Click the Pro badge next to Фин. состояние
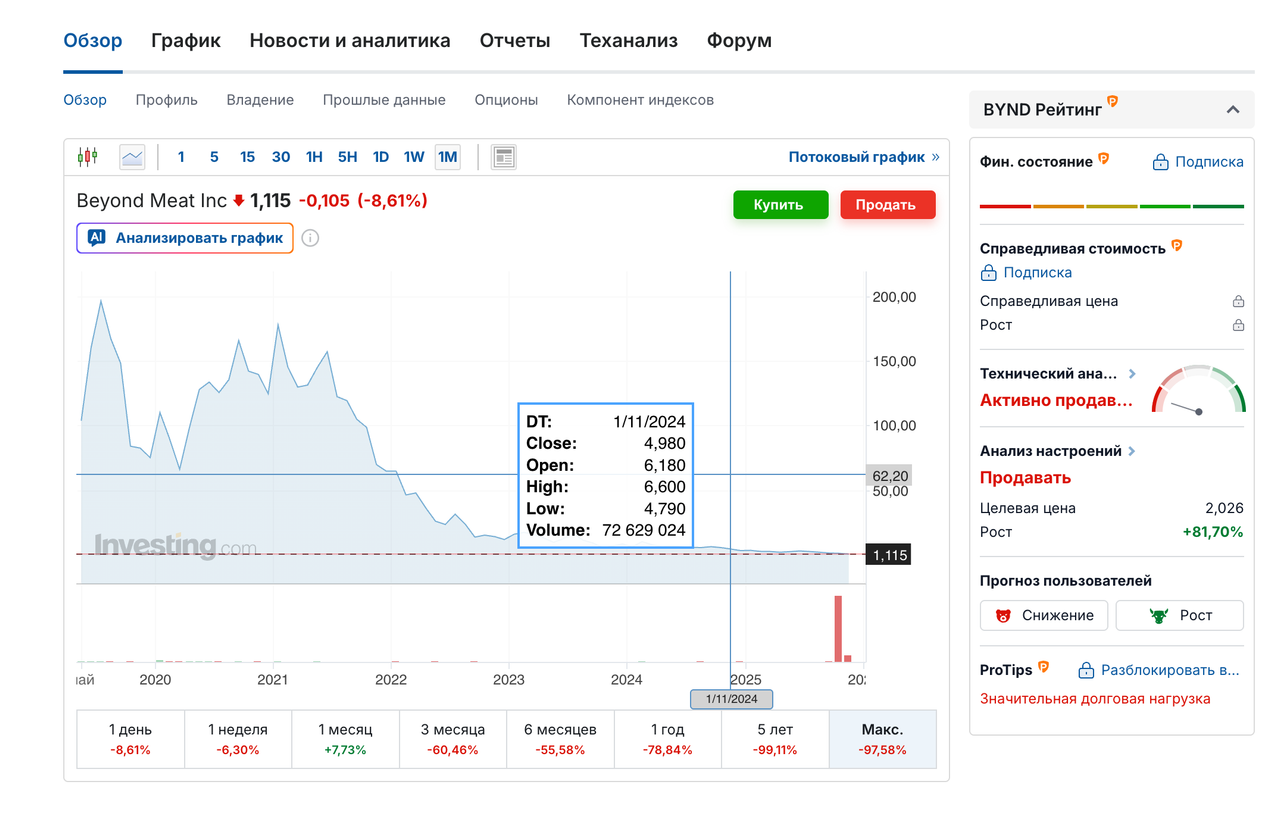1280x819 pixels. click(1104, 158)
